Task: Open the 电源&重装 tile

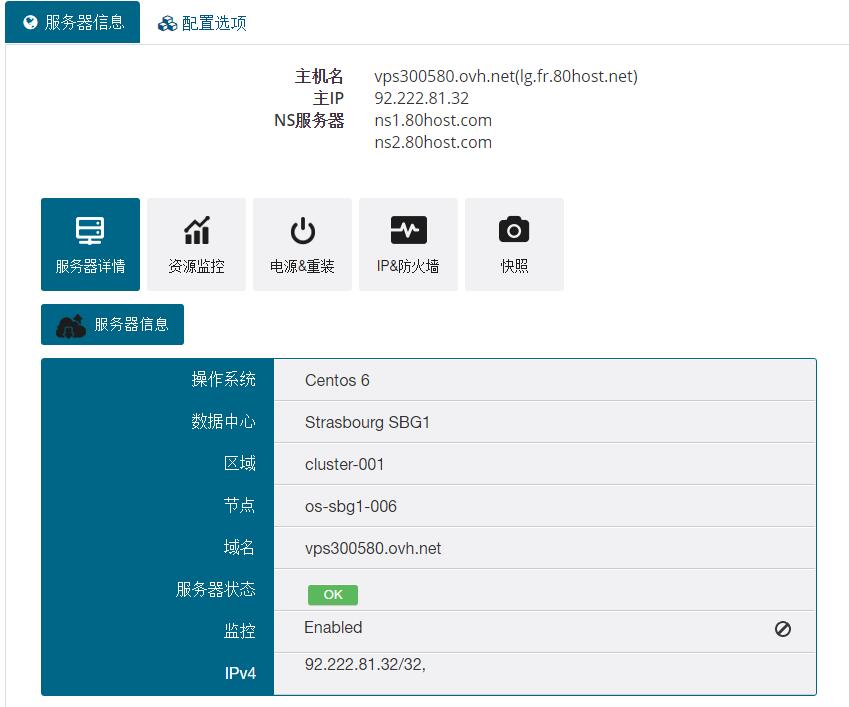Action: 302,244
